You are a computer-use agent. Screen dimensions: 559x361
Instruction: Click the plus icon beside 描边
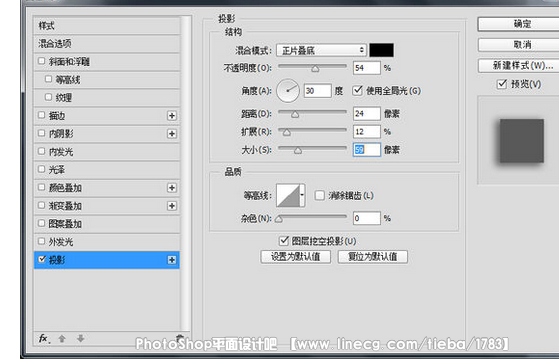point(172,115)
